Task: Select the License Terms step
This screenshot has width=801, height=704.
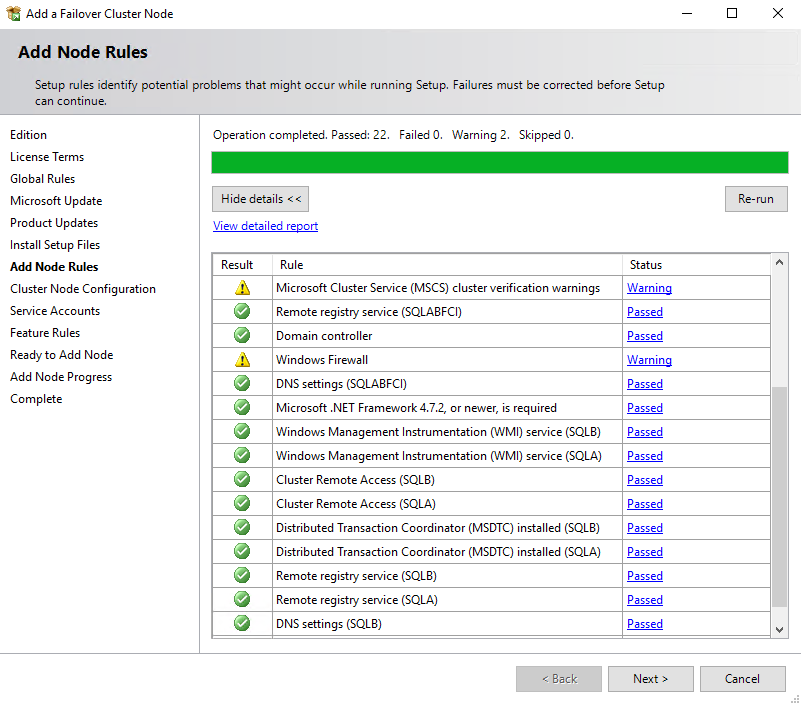Action: 47,157
